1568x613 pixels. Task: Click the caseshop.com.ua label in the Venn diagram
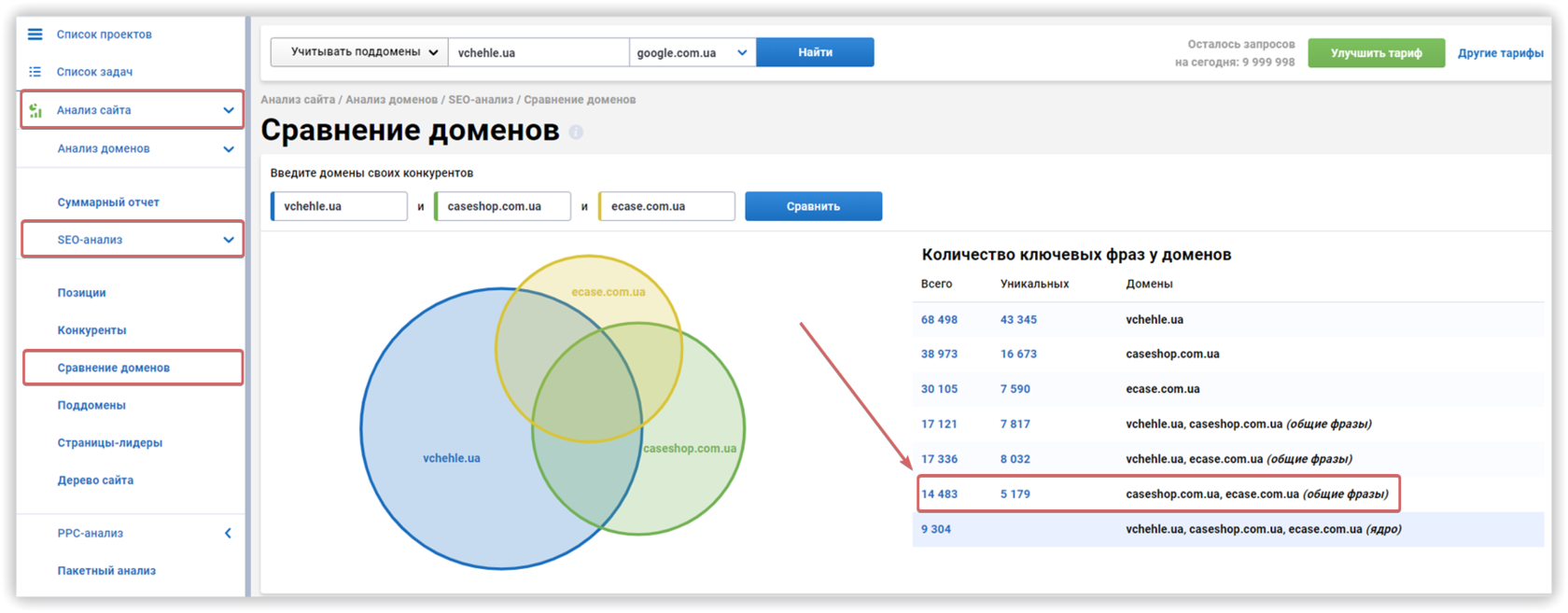click(690, 449)
